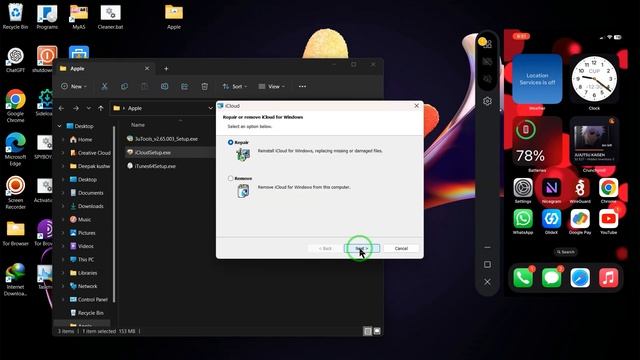
Task: Go forward in File Explorer
Action: pyautogui.click(x=76, y=108)
